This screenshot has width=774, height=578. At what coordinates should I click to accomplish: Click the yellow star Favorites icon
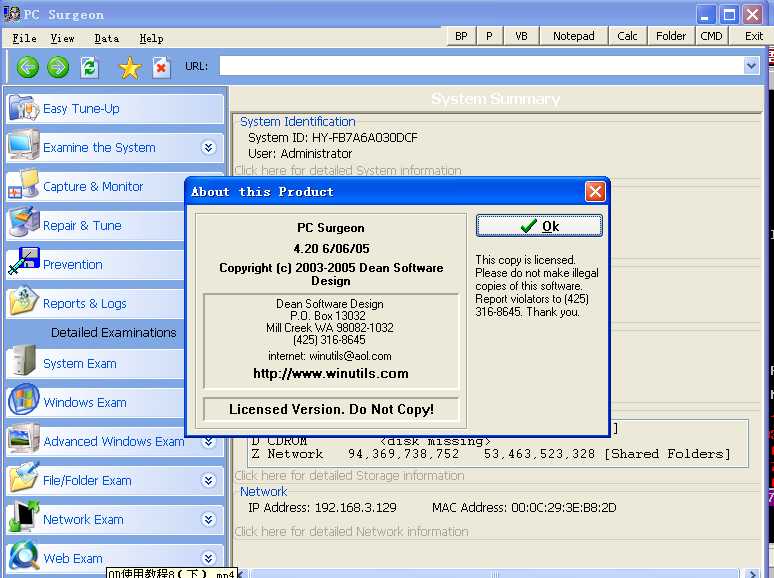[x=129, y=67]
